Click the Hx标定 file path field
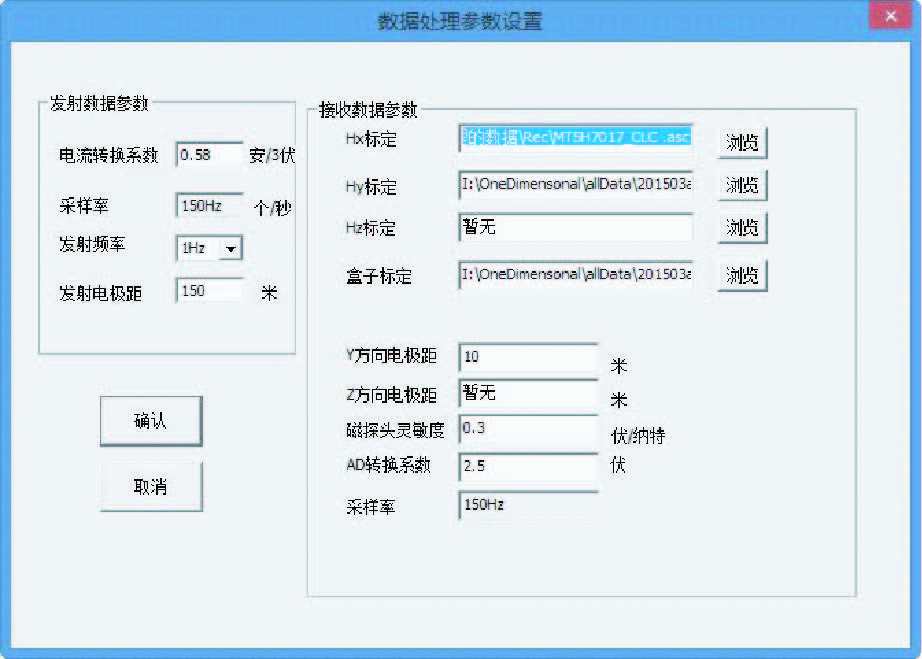922x659 pixels. pyautogui.click(x=576, y=139)
